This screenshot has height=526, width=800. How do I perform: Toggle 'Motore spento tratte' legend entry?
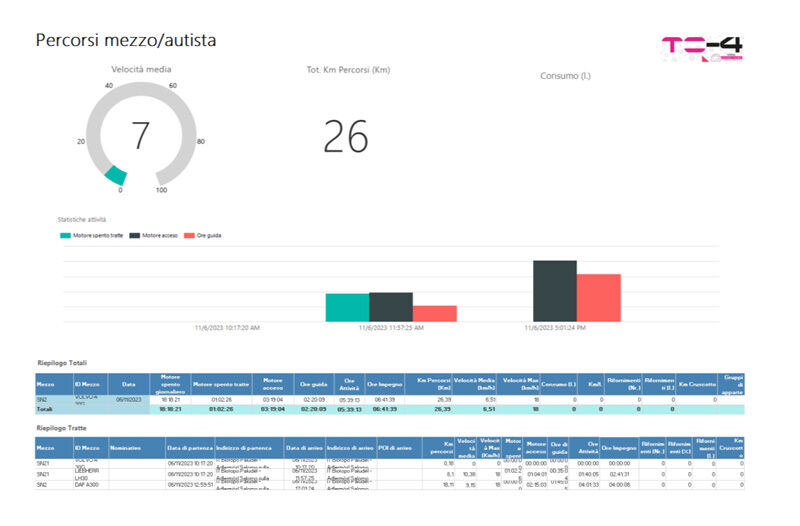(x=95, y=234)
